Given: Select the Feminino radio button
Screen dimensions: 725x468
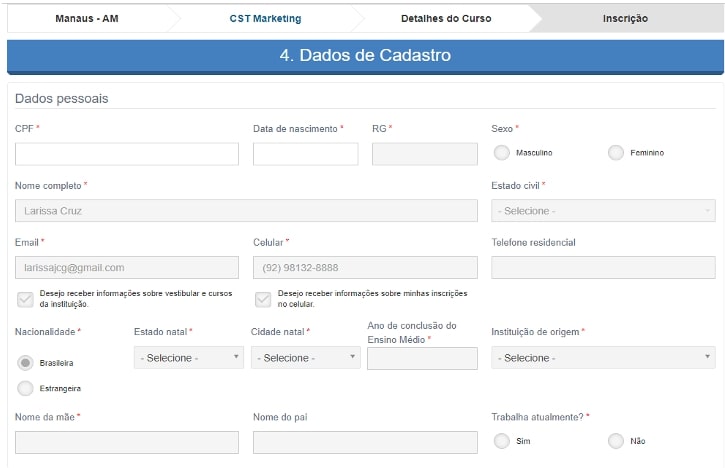Looking at the screenshot, I should click(615, 153).
